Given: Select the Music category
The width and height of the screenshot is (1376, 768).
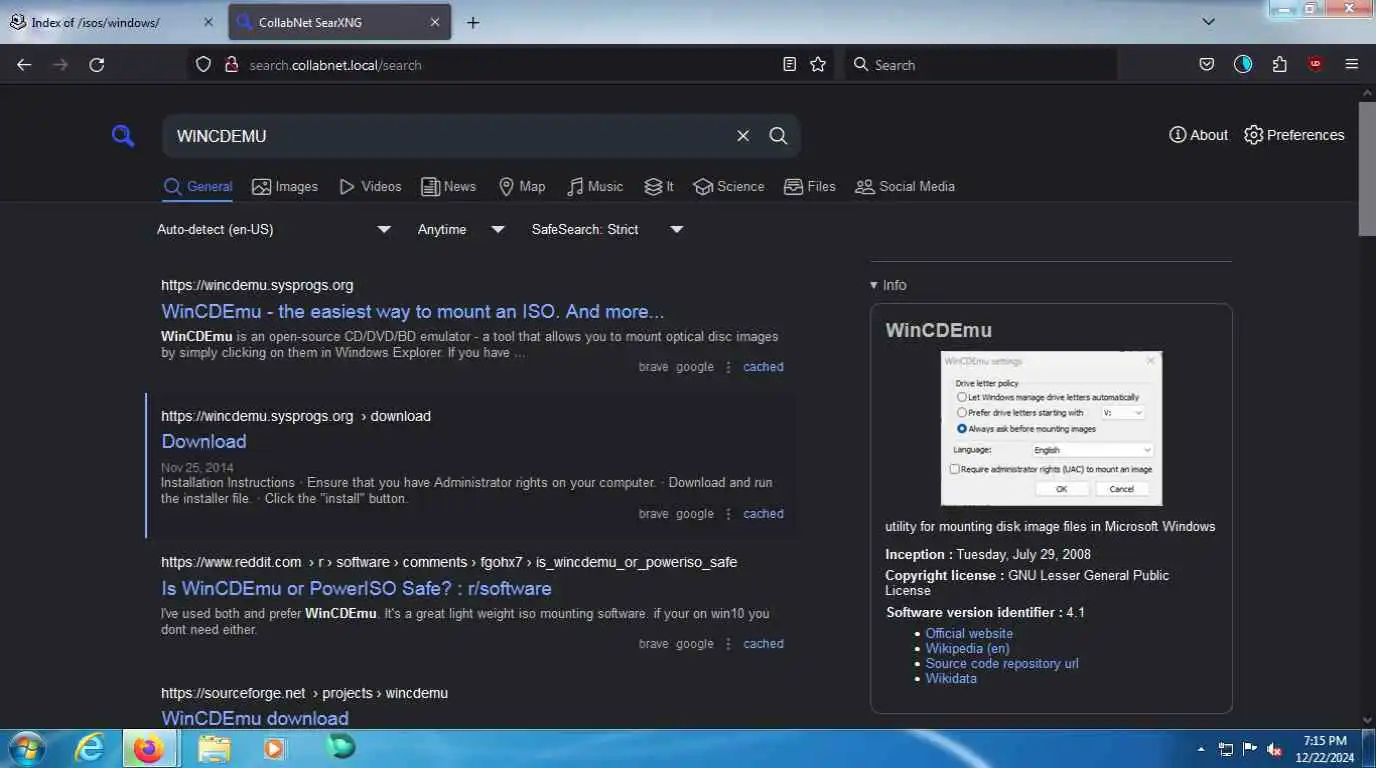Looking at the screenshot, I should tap(595, 186).
